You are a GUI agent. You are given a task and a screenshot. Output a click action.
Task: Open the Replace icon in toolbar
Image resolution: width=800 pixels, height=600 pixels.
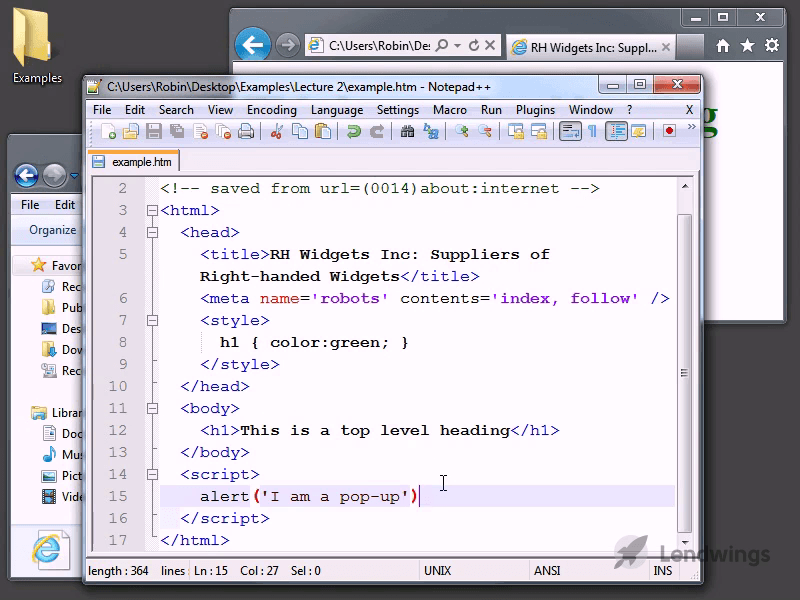[x=431, y=132]
